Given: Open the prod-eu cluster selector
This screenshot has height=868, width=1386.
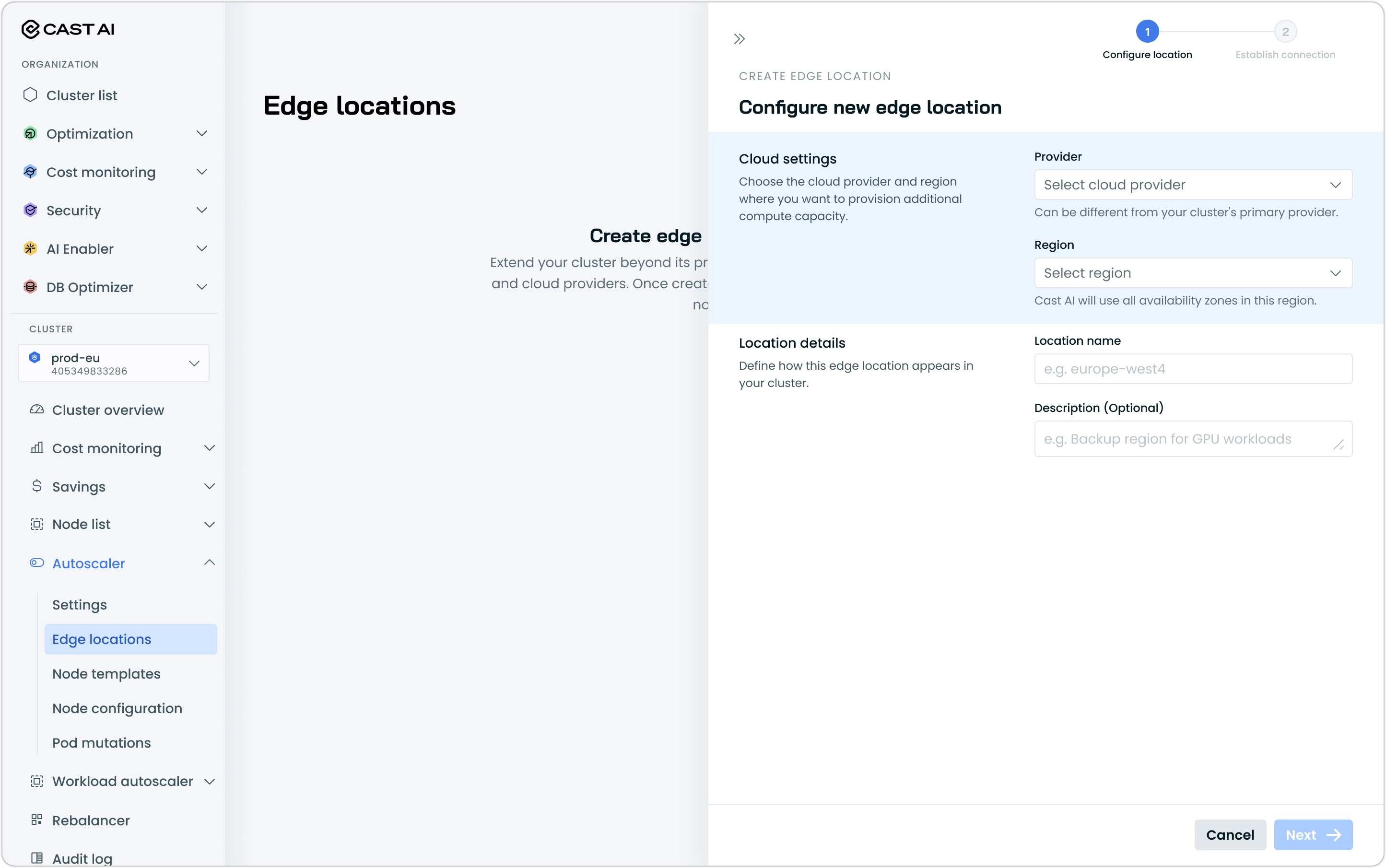Looking at the screenshot, I should (x=114, y=364).
